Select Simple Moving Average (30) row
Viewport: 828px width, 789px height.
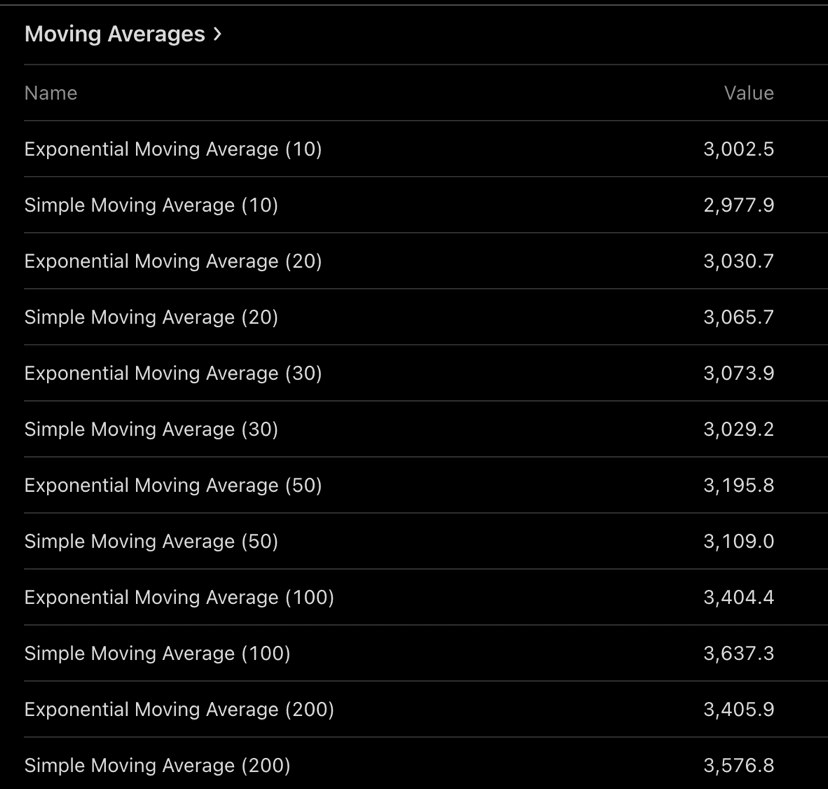[x=151, y=429]
